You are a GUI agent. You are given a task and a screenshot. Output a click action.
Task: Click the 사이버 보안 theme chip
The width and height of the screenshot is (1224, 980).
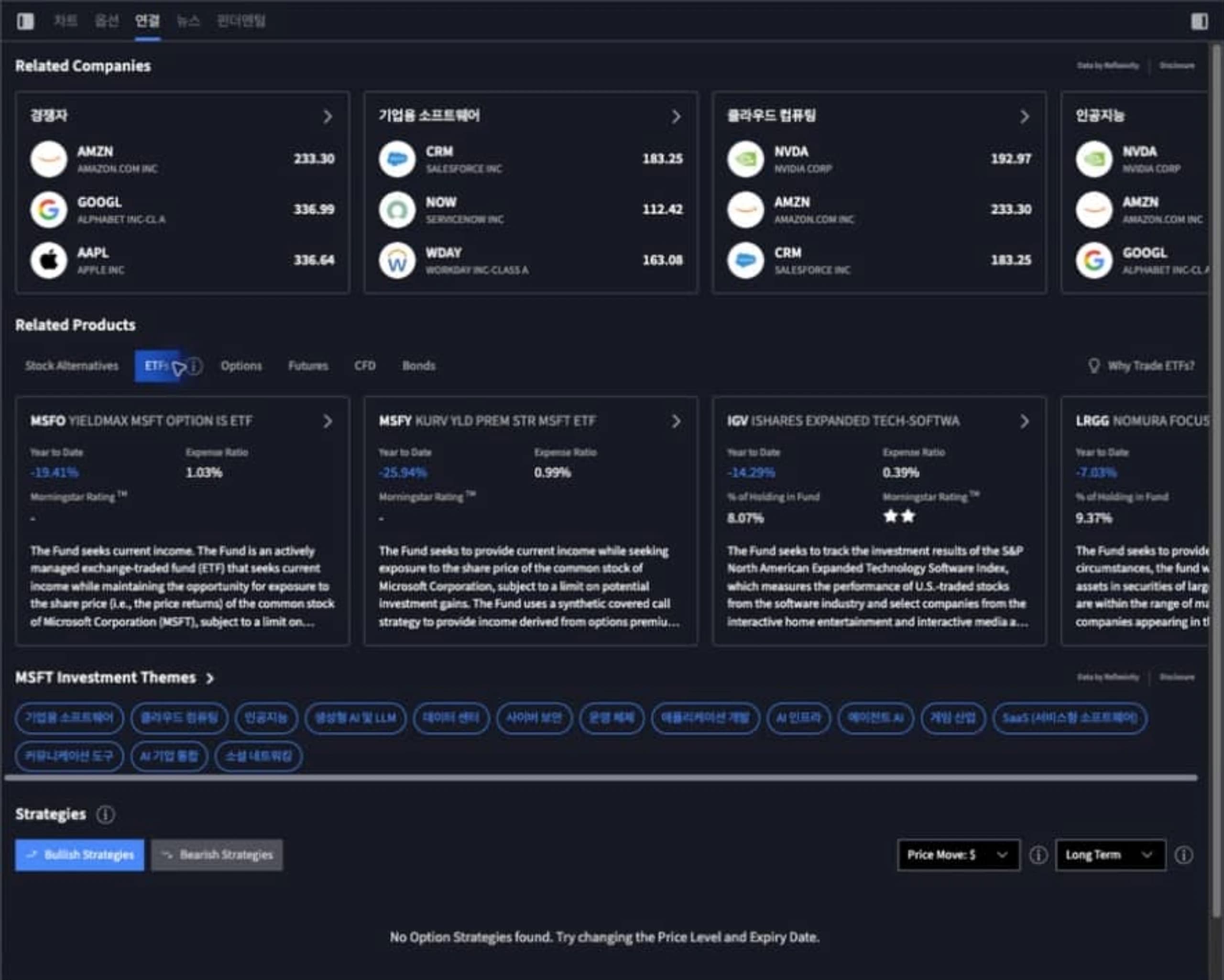tap(534, 718)
